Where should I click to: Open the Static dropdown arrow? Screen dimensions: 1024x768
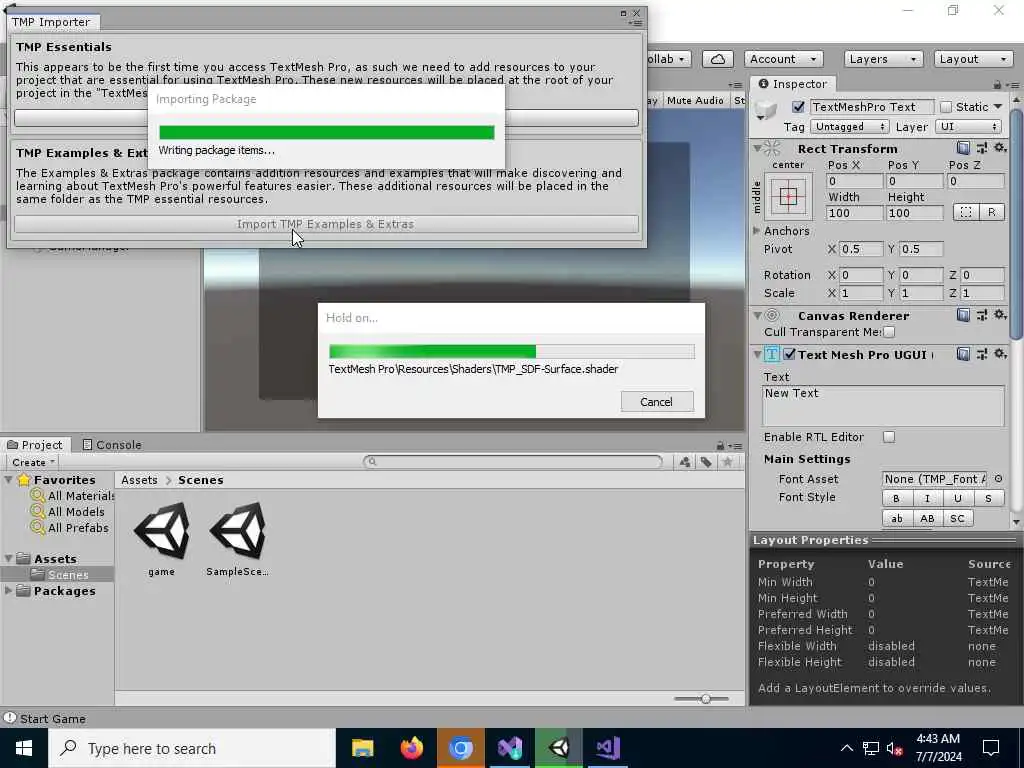click(997, 106)
